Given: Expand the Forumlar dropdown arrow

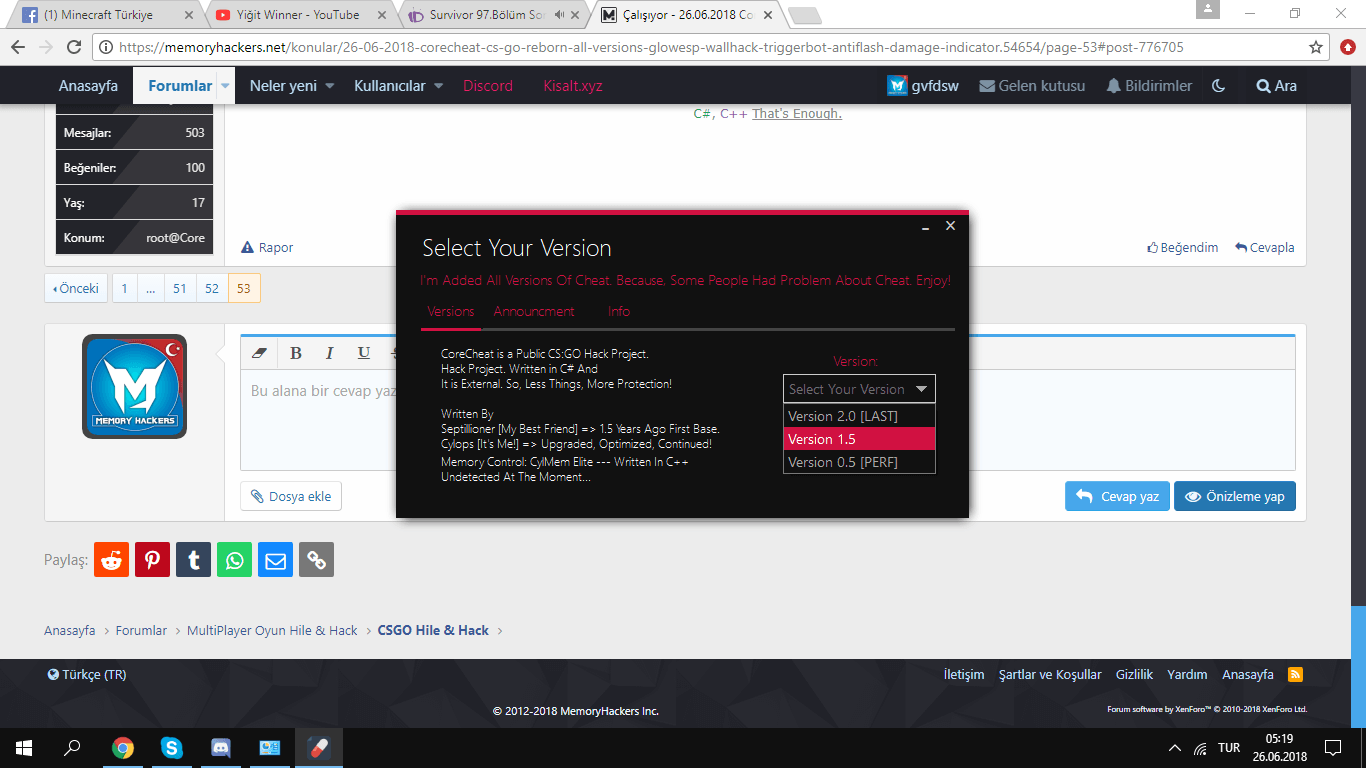Looking at the screenshot, I should (226, 86).
